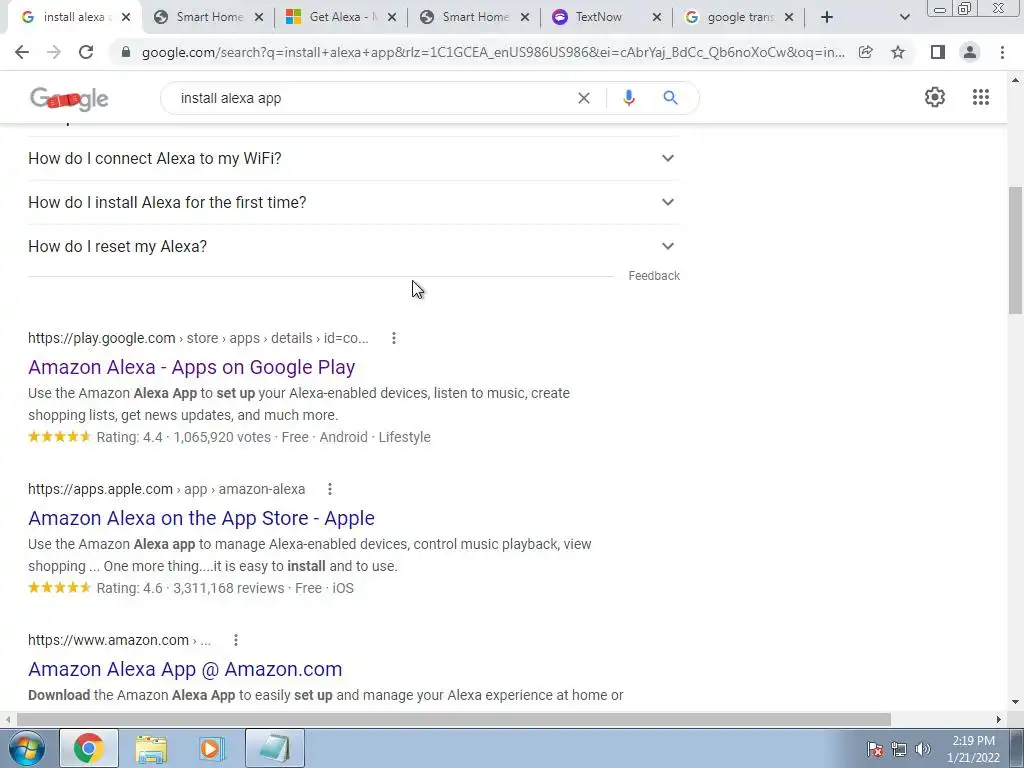Click the volume icon in tray
1024x768 pixels.
point(923,749)
